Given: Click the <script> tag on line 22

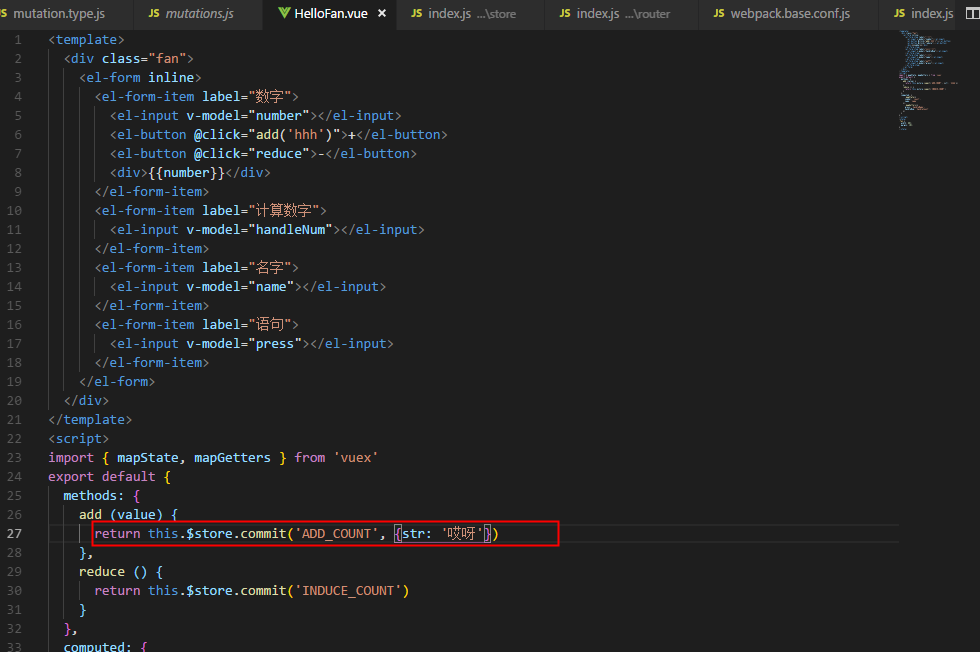Looking at the screenshot, I should [x=79, y=439].
